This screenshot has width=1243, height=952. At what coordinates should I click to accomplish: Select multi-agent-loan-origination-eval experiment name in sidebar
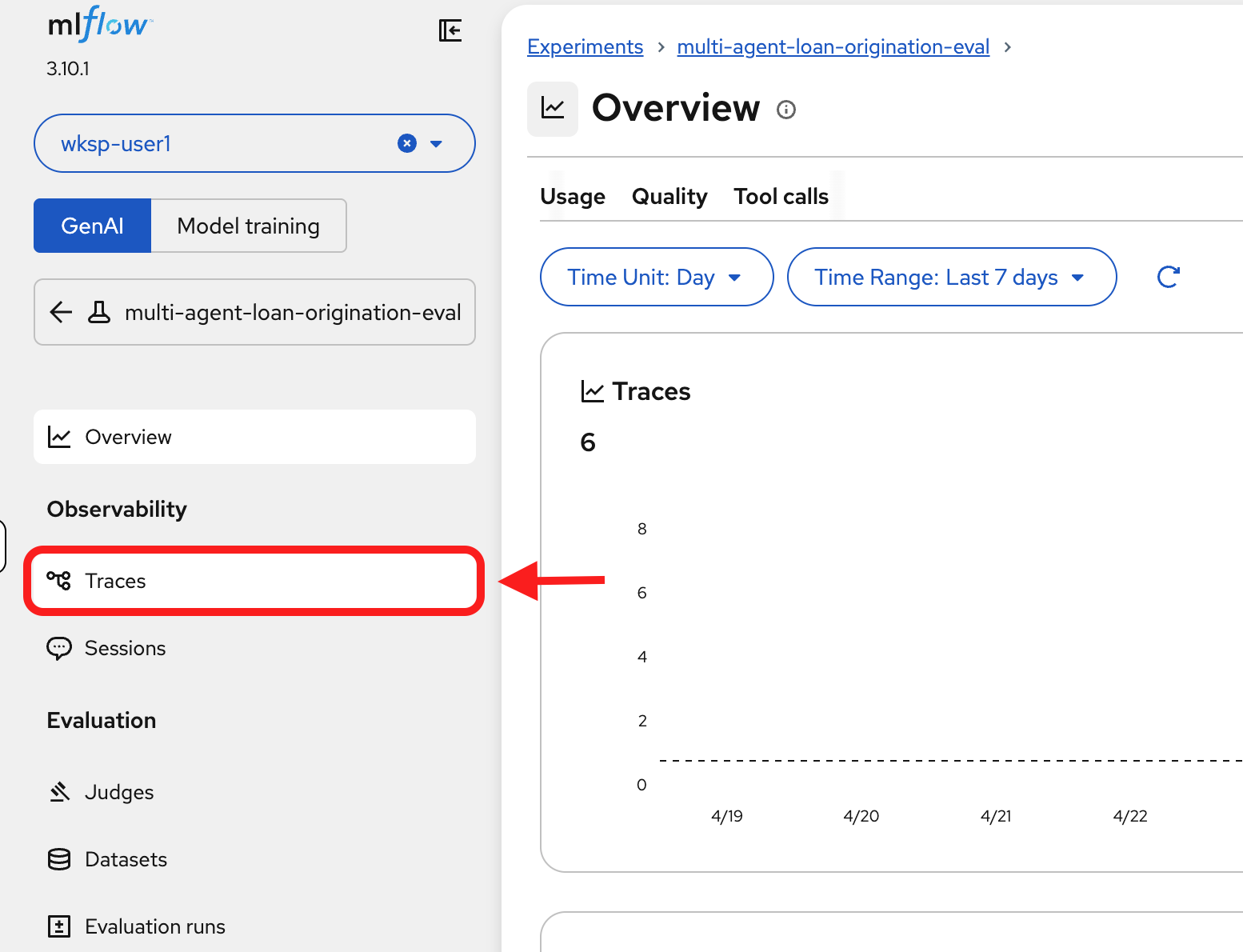point(293,312)
